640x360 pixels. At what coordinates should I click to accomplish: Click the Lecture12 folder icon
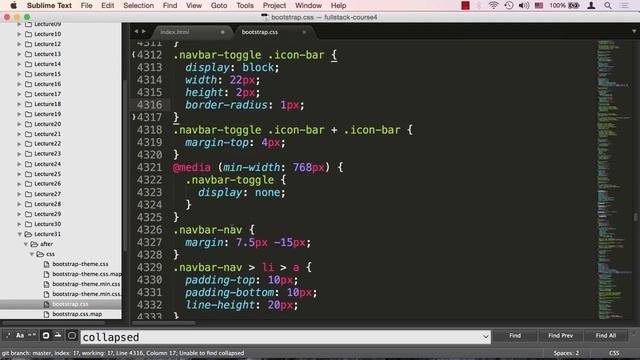pos(28,44)
